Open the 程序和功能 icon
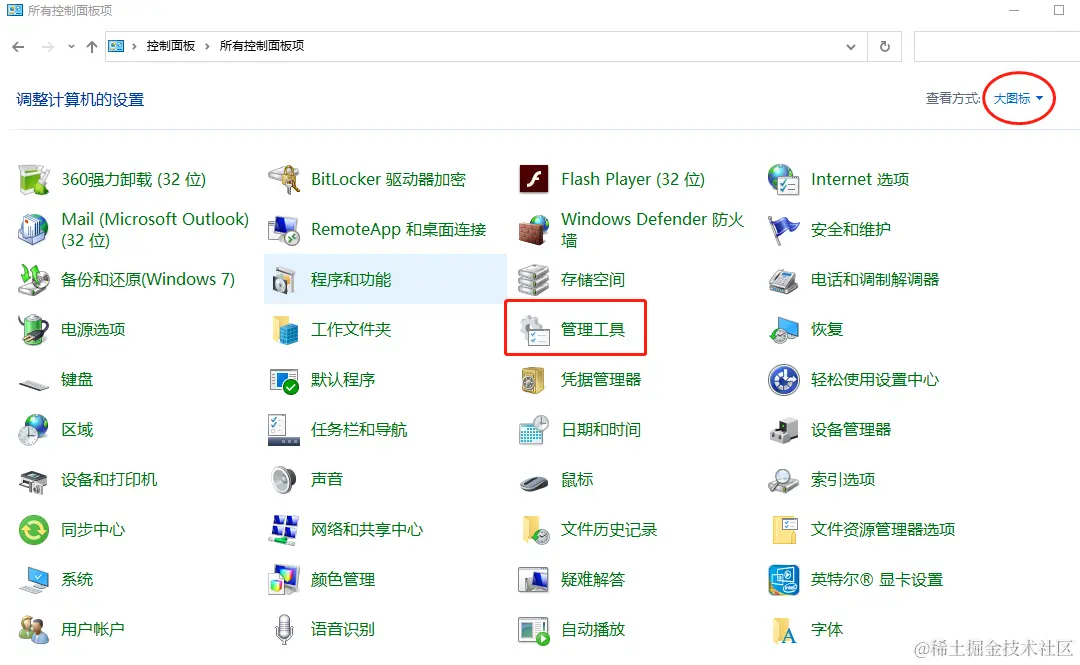 point(284,280)
